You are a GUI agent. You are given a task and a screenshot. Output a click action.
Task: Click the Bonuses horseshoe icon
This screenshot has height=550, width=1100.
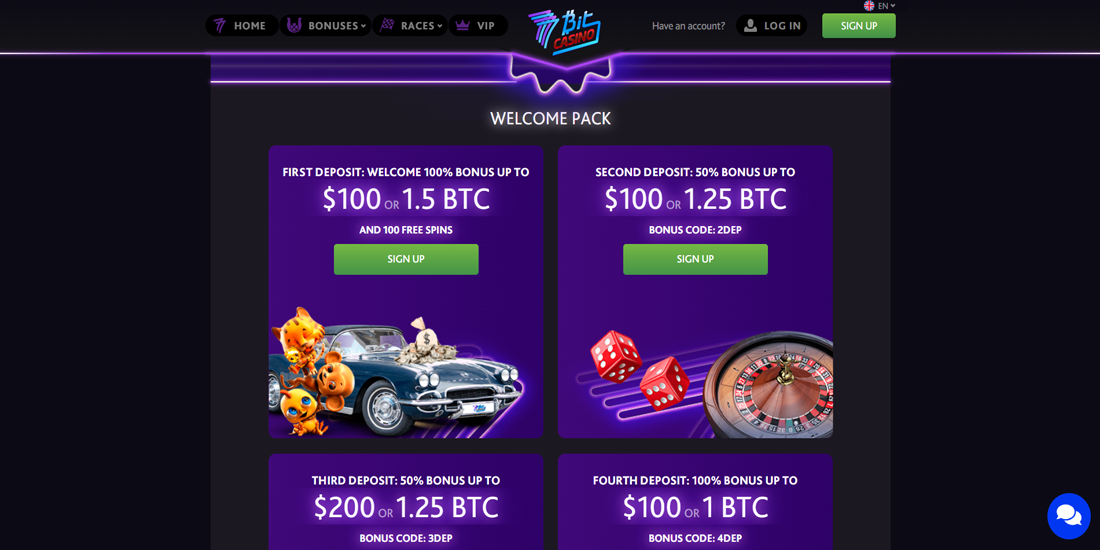point(294,26)
